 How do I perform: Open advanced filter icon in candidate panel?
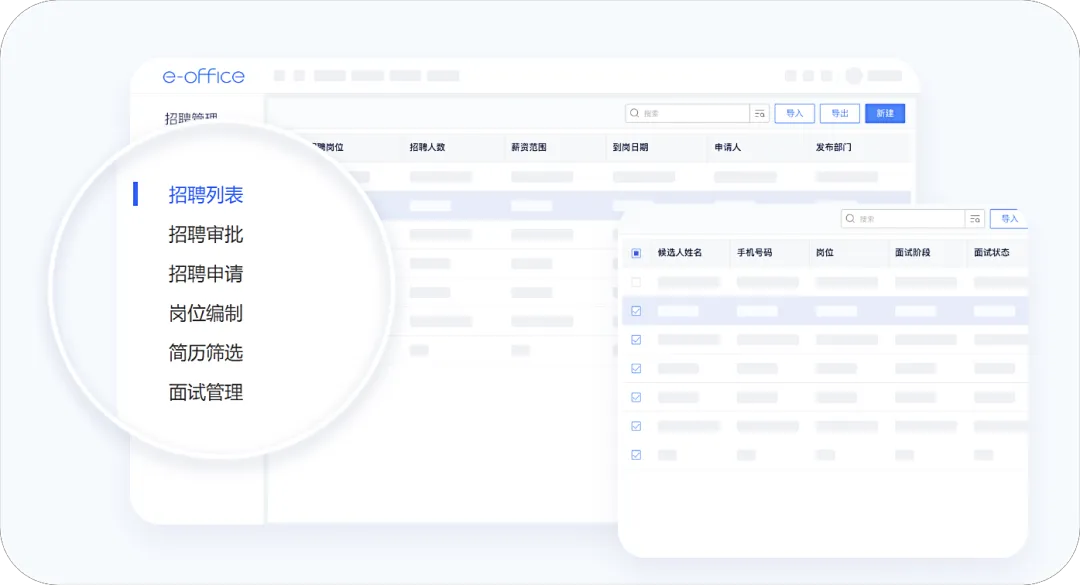click(974, 219)
